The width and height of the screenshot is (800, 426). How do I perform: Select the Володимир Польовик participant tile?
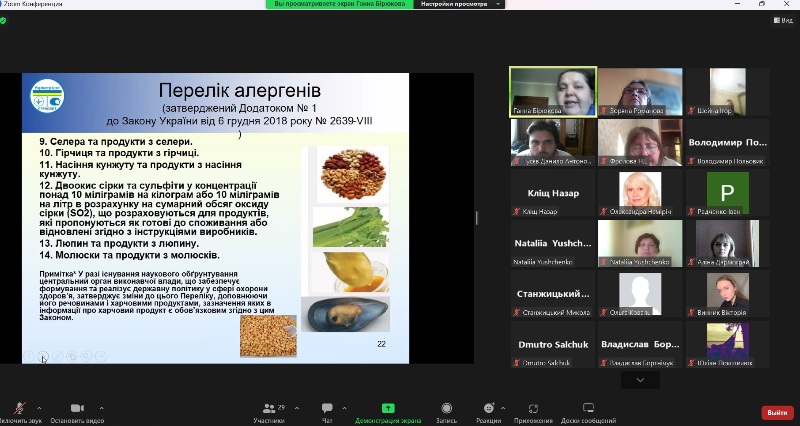click(728, 142)
